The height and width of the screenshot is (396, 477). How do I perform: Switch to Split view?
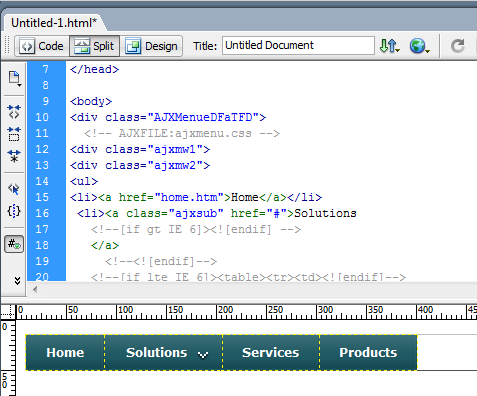[x=94, y=46]
